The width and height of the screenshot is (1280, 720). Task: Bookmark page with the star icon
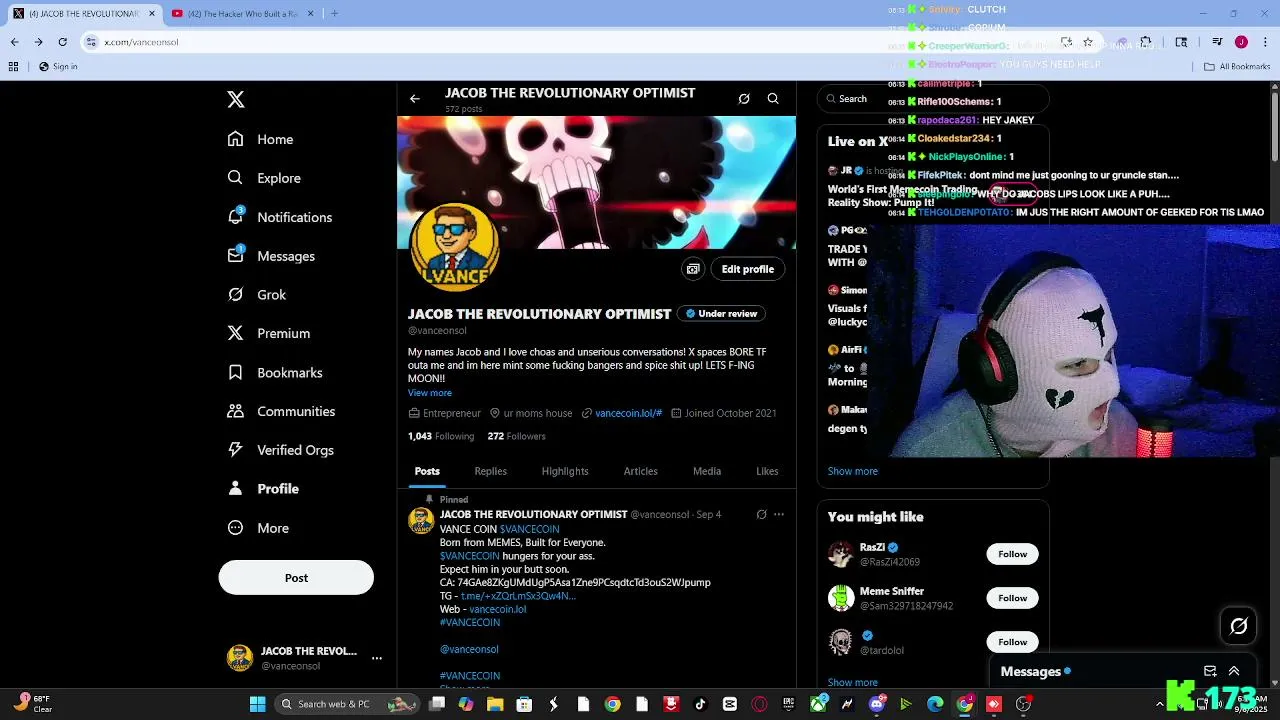(x=1088, y=42)
